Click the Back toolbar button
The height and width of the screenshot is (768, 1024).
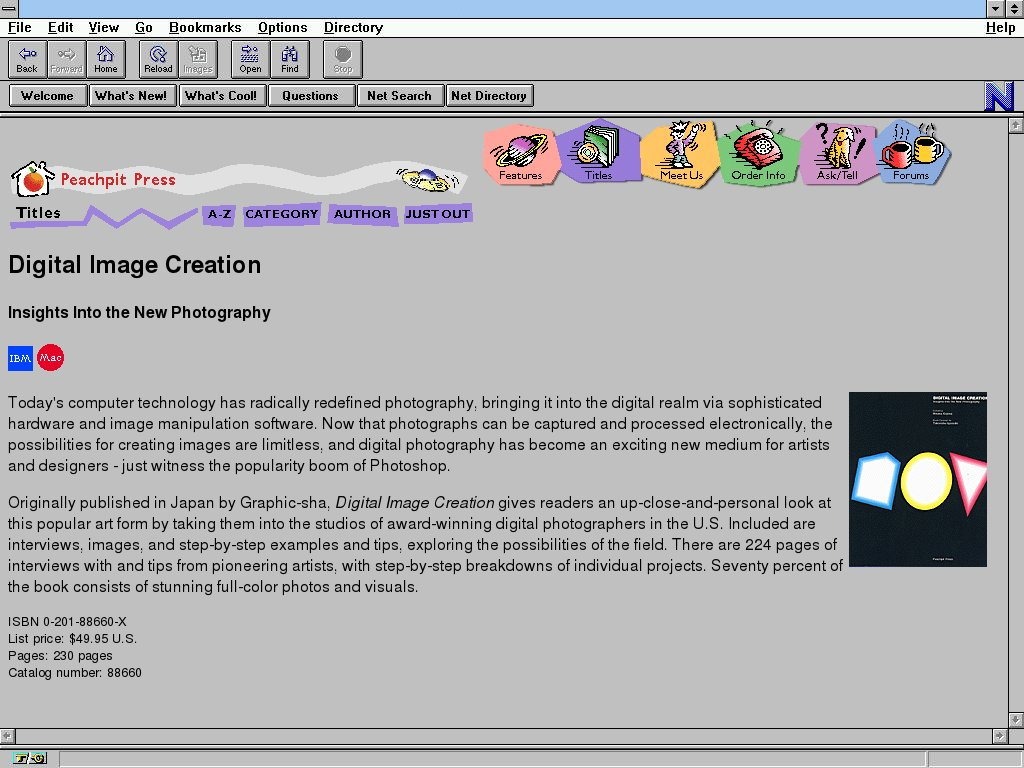tap(27, 59)
